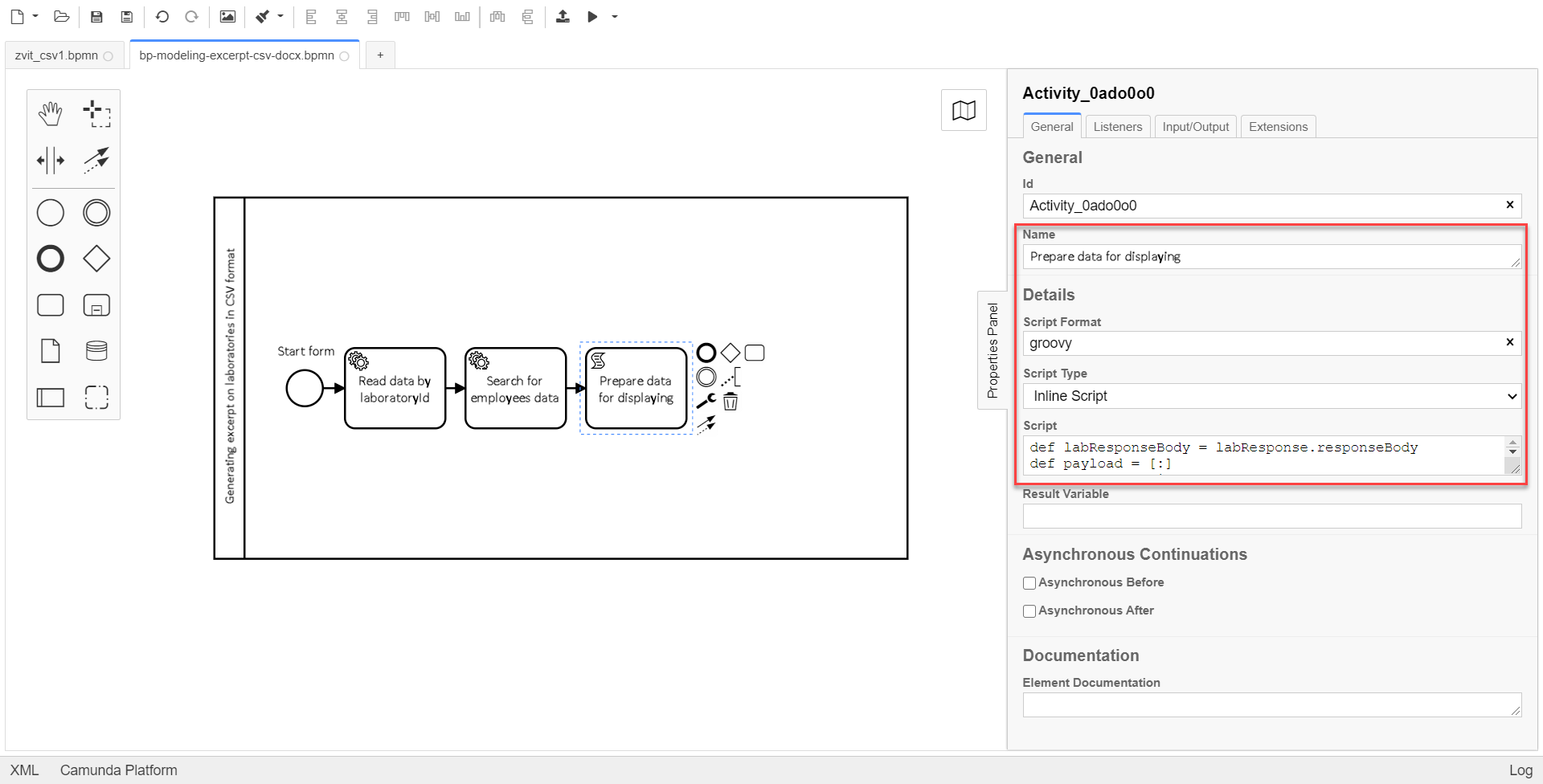Viewport: 1543px width, 784px height.
Task: Create a group from palette
Action: point(96,397)
